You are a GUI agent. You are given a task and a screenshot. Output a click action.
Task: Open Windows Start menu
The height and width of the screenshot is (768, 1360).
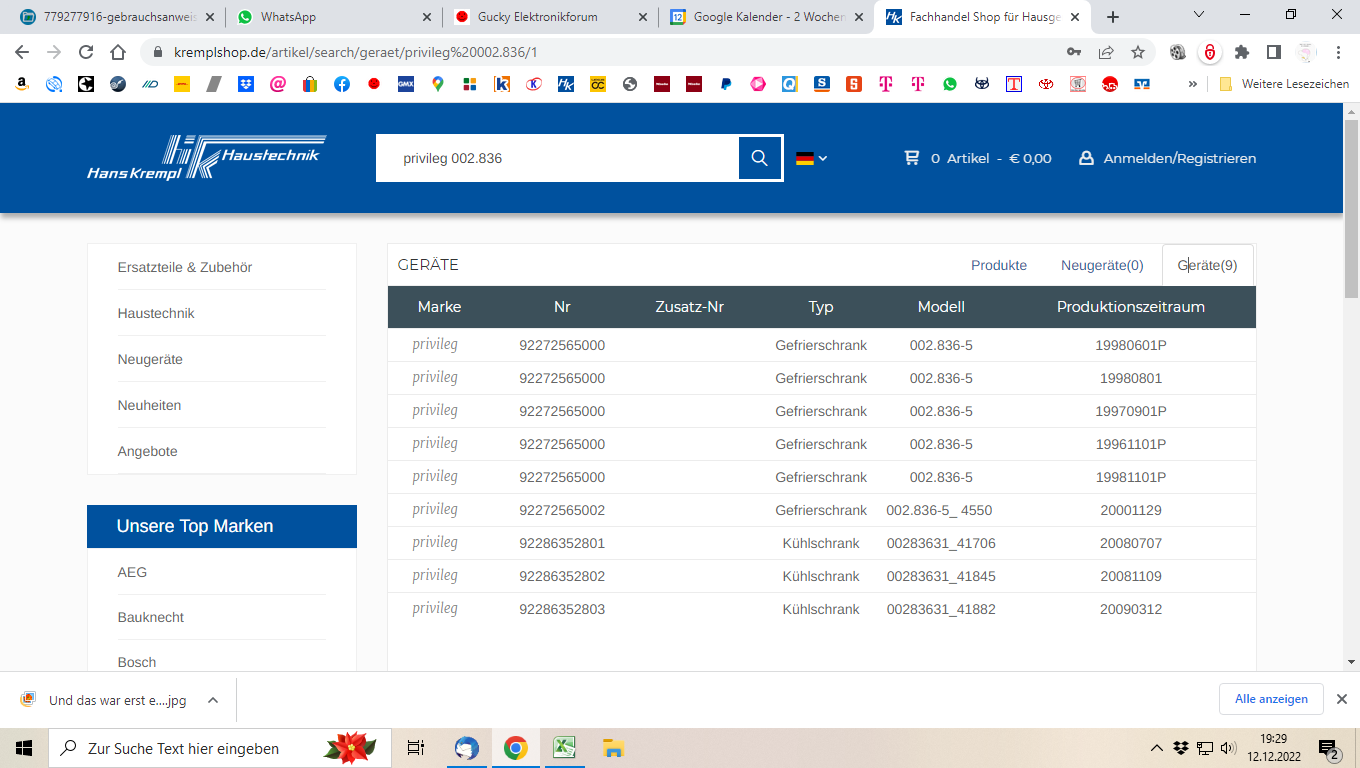click(x=24, y=748)
